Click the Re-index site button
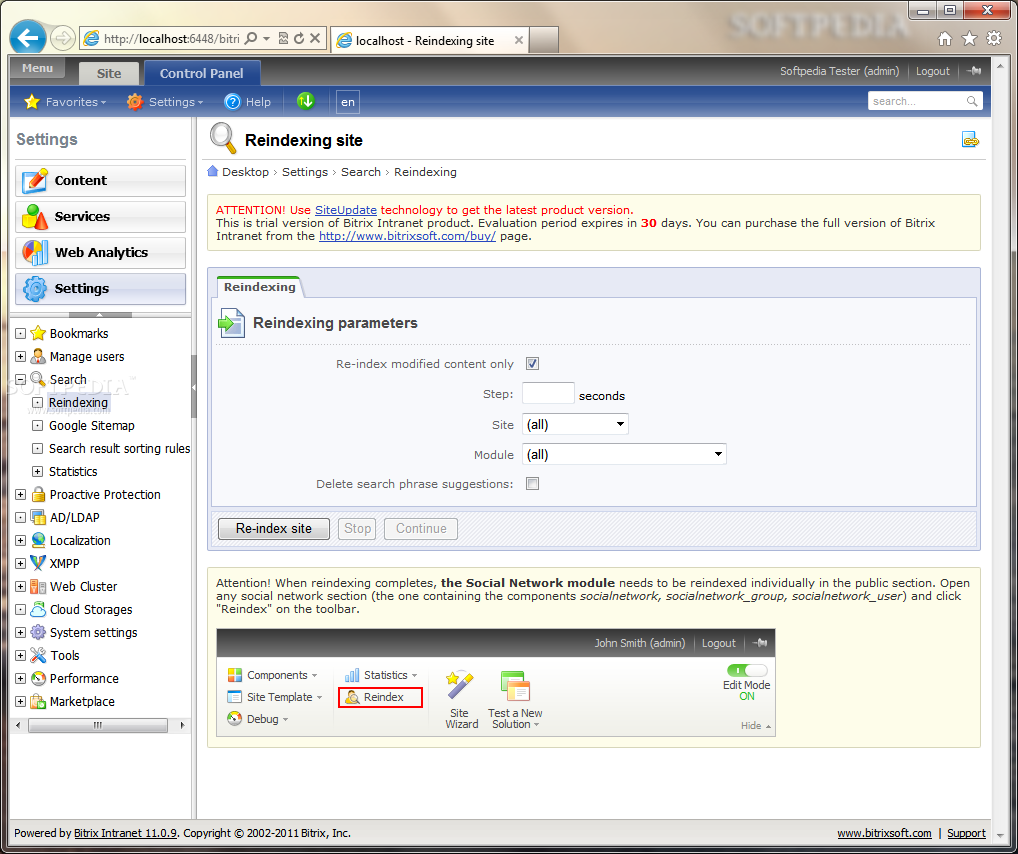Image resolution: width=1018 pixels, height=854 pixels. click(x=273, y=529)
